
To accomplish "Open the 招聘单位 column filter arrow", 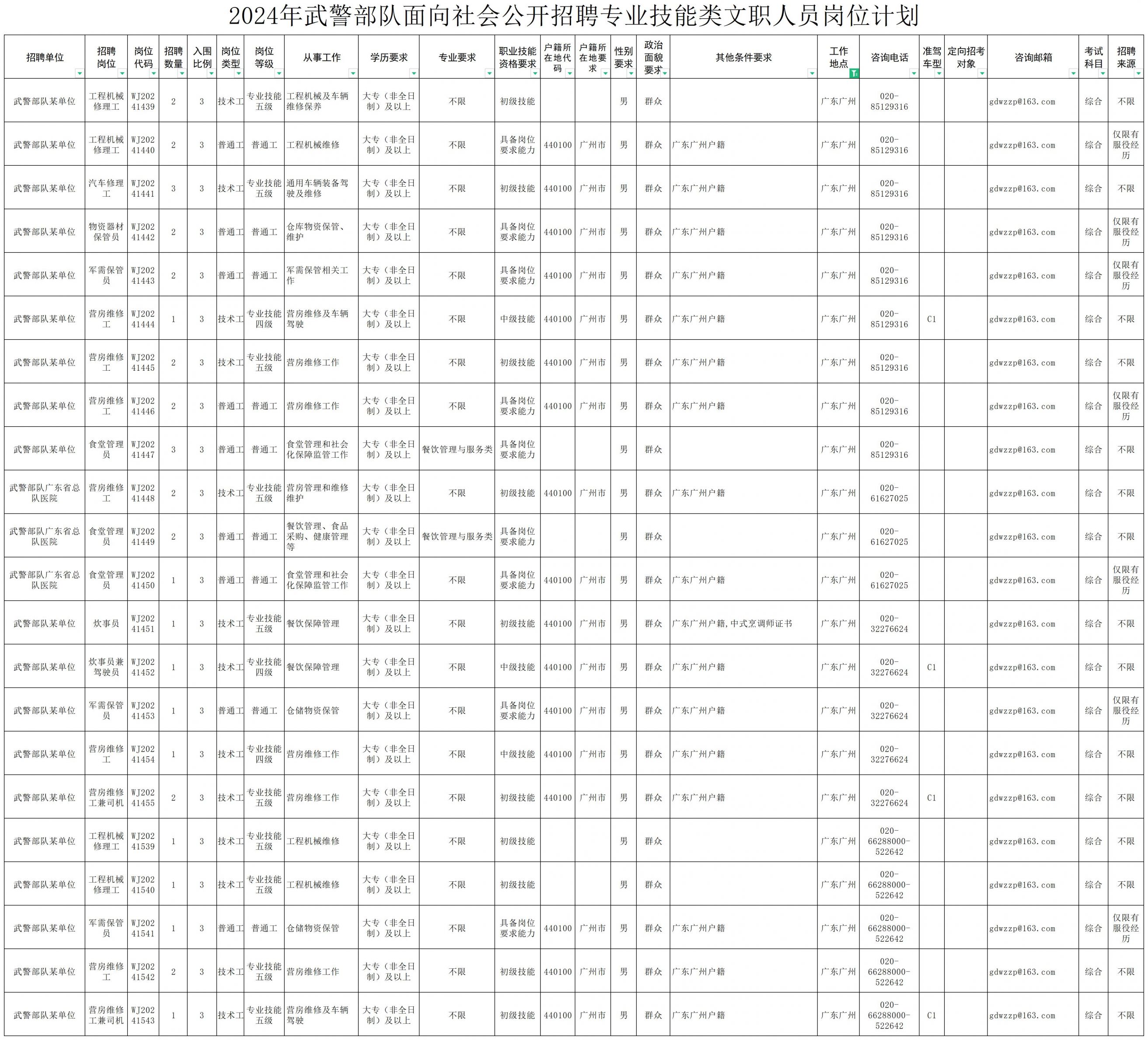I will click(80, 73).
